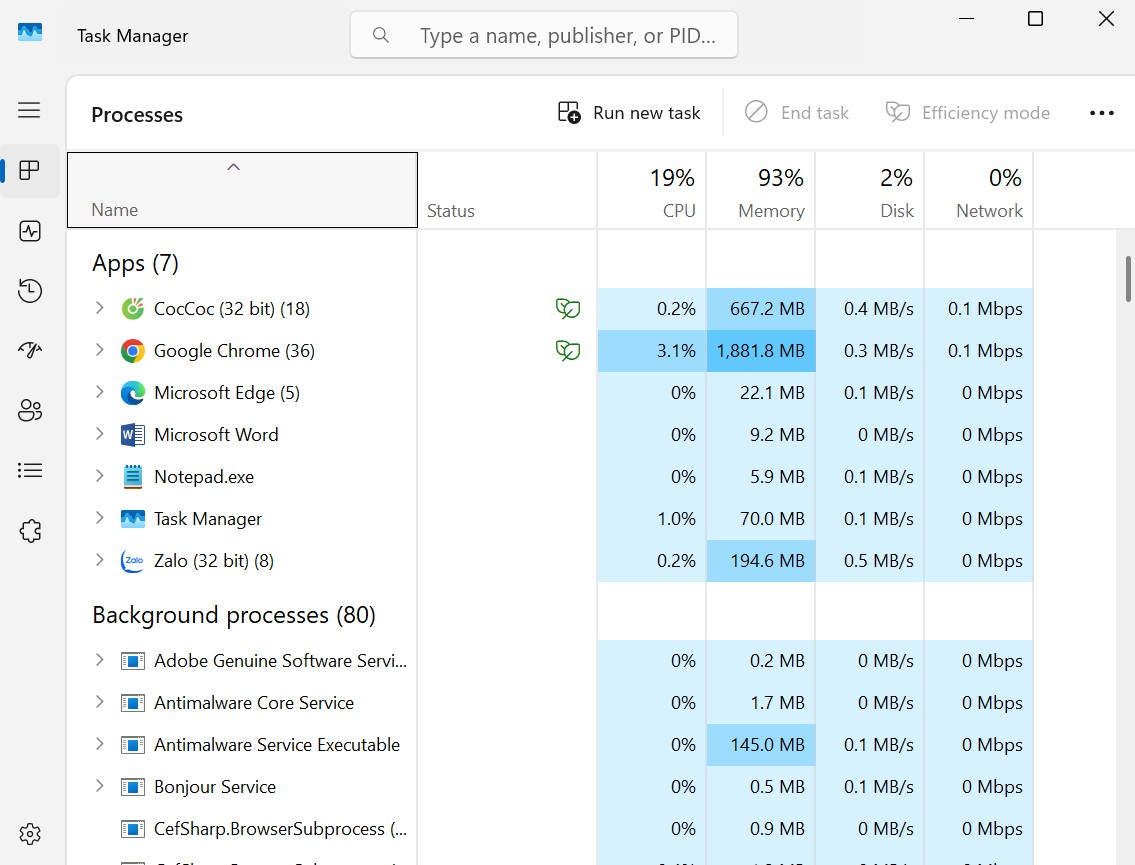Open App history from the sidebar

click(30, 291)
